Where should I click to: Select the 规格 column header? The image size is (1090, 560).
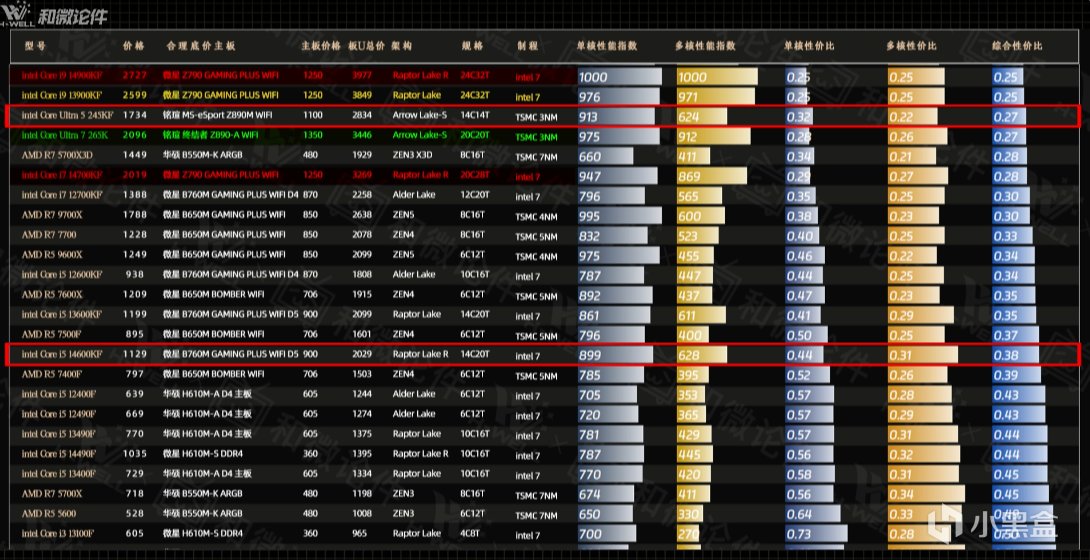point(472,46)
